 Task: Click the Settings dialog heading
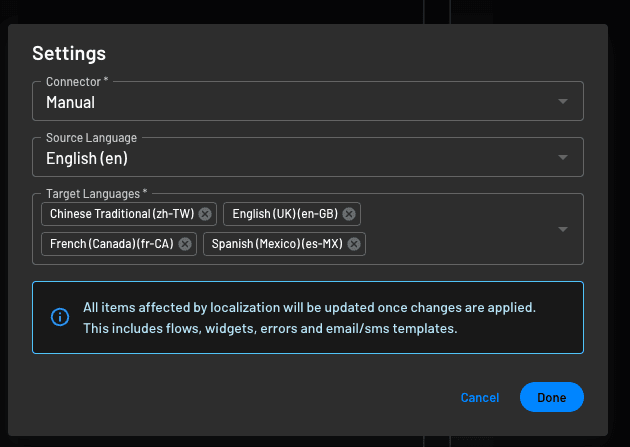[x=69, y=54]
